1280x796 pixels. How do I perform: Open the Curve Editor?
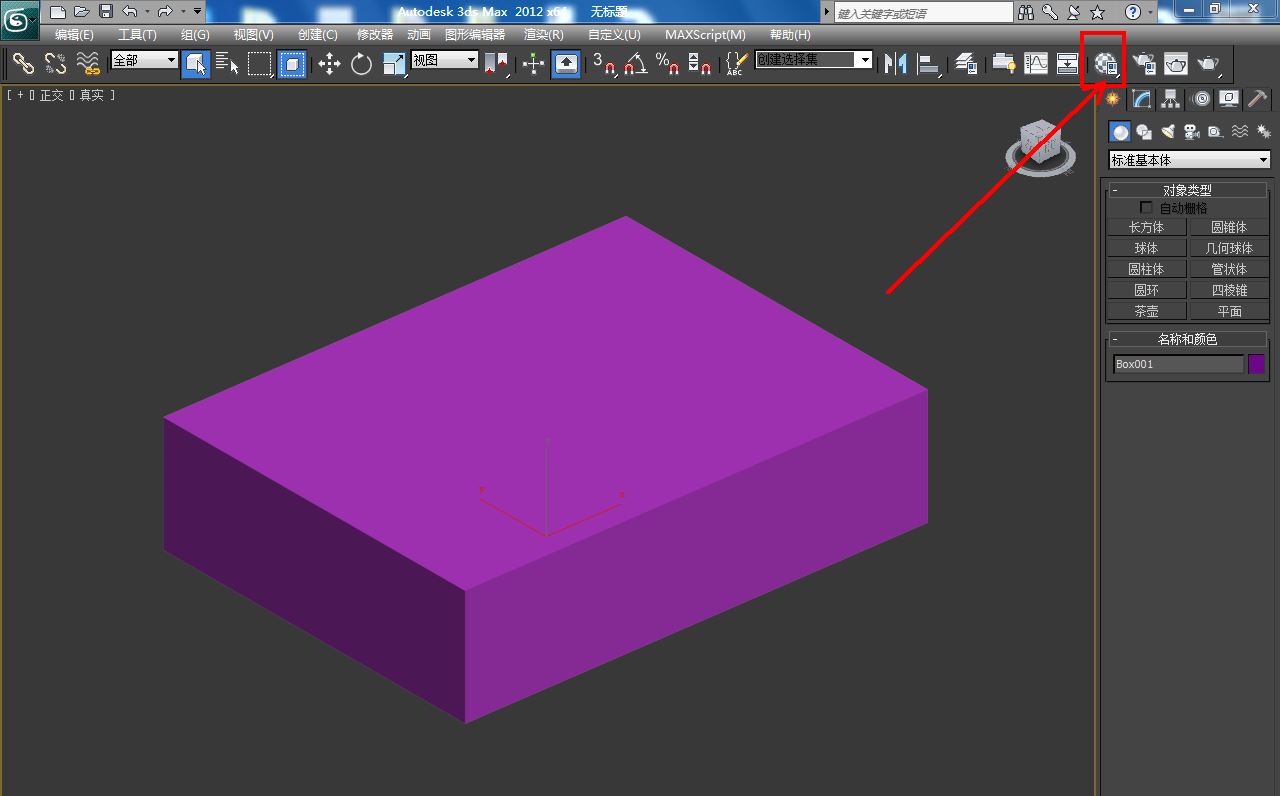[1036, 64]
